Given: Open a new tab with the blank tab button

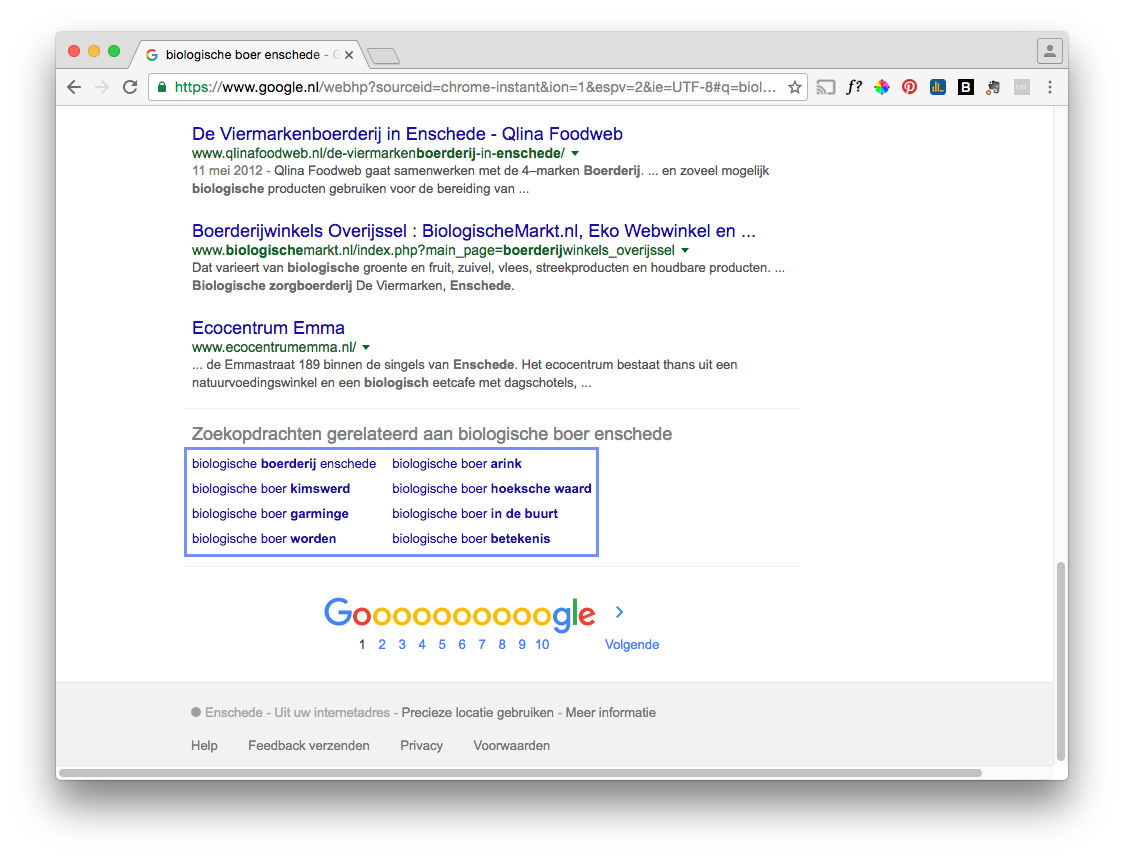Looking at the screenshot, I should click(384, 56).
